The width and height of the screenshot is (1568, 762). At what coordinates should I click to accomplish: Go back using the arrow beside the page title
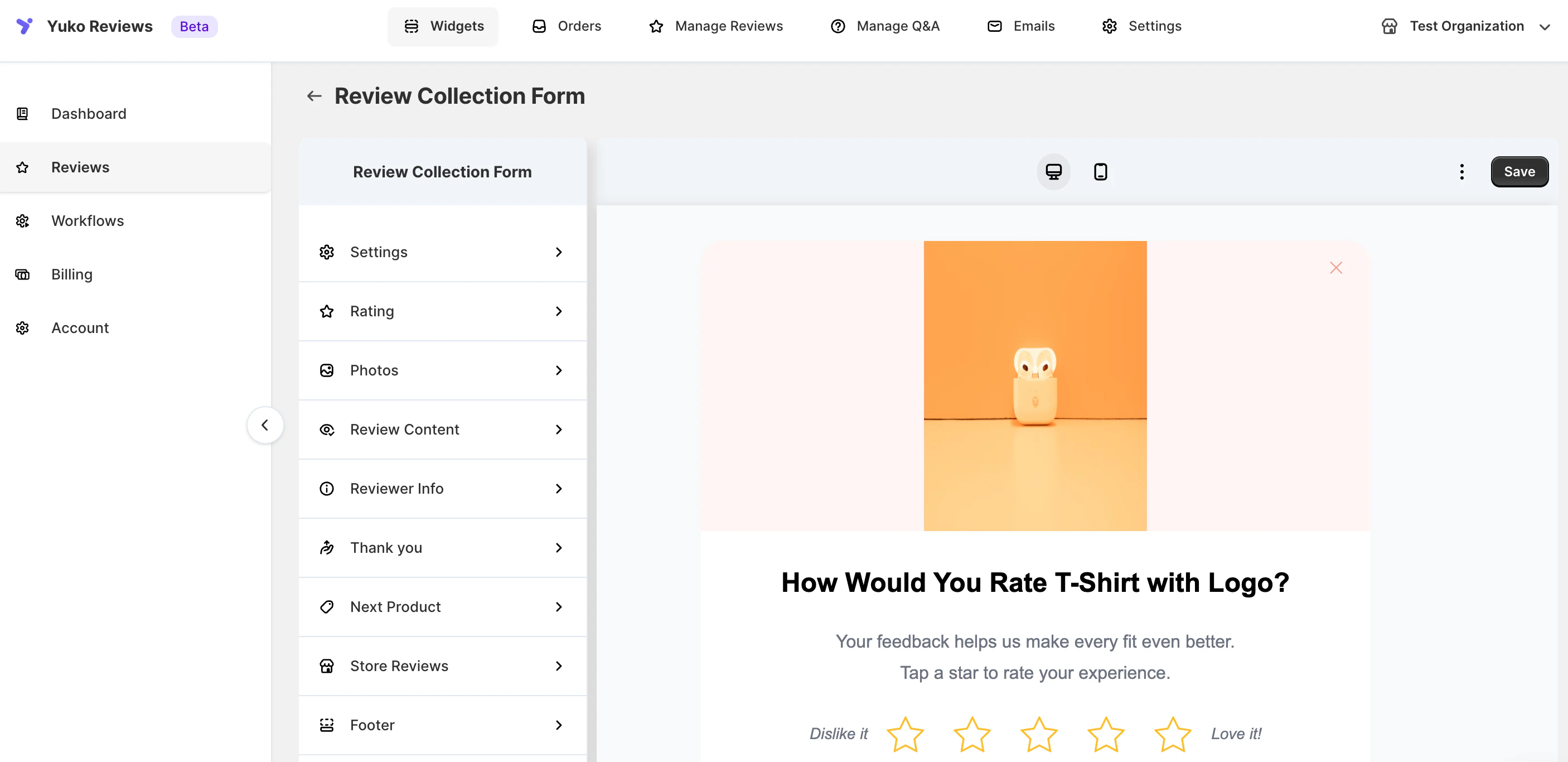pos(314,97)
